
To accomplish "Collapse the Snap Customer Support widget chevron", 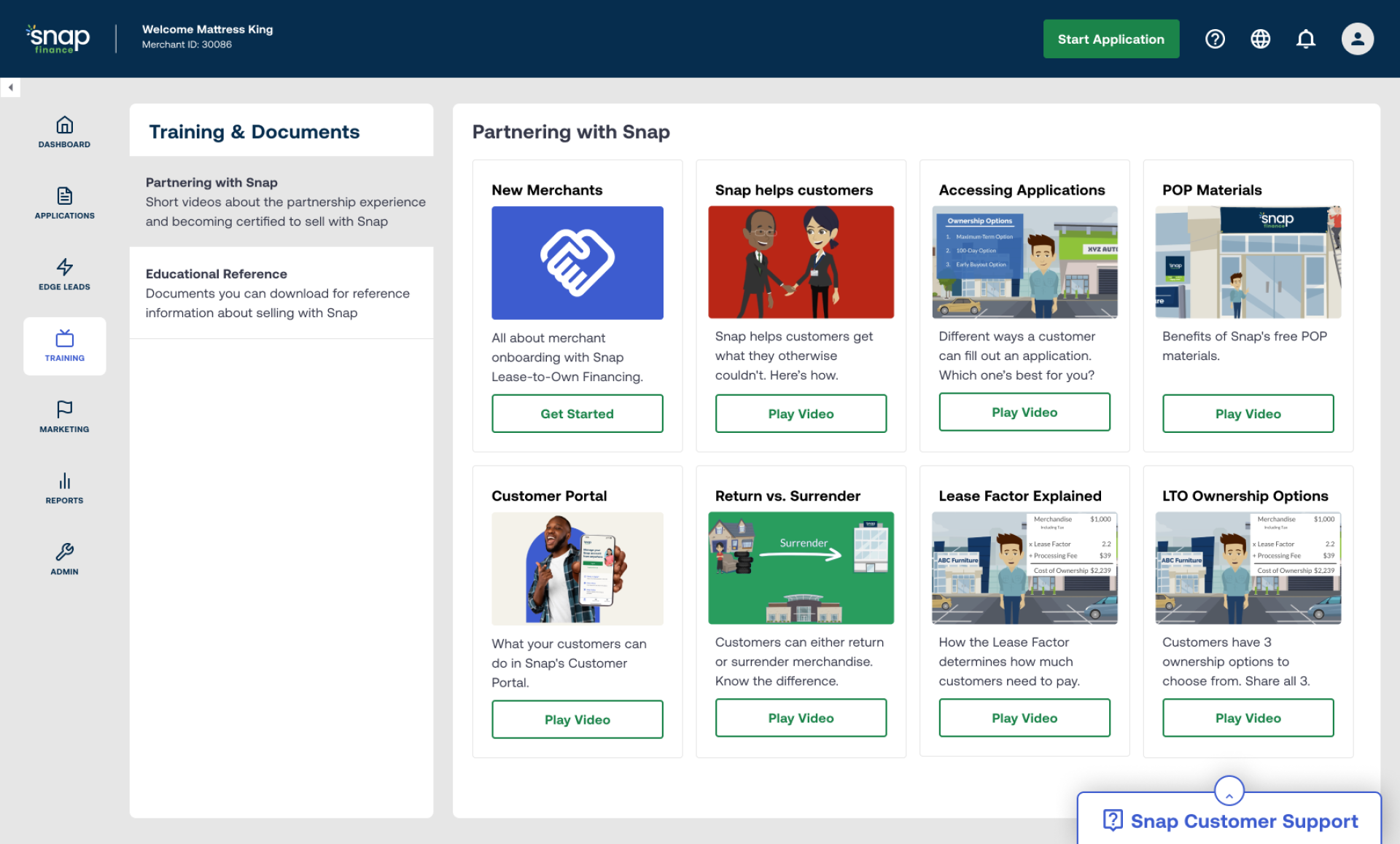I will click(x=1229, y=791).
